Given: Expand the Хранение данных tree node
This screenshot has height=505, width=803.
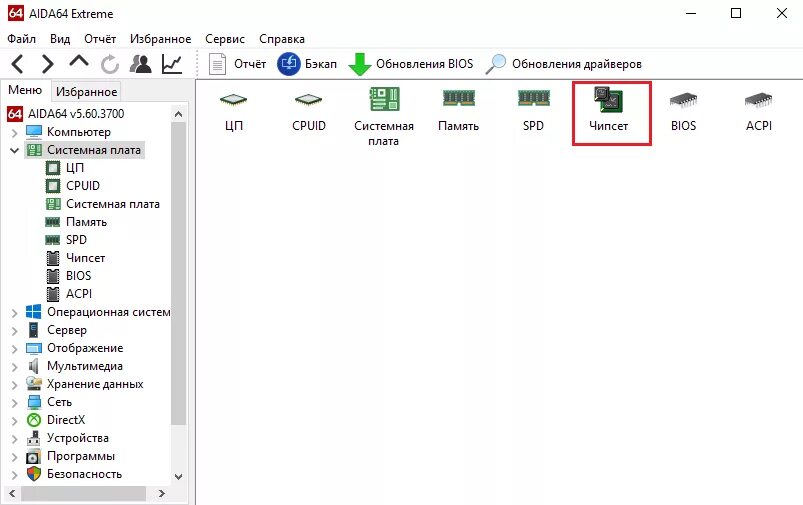Looking at the screenshot, I should (x=14, y=385).
